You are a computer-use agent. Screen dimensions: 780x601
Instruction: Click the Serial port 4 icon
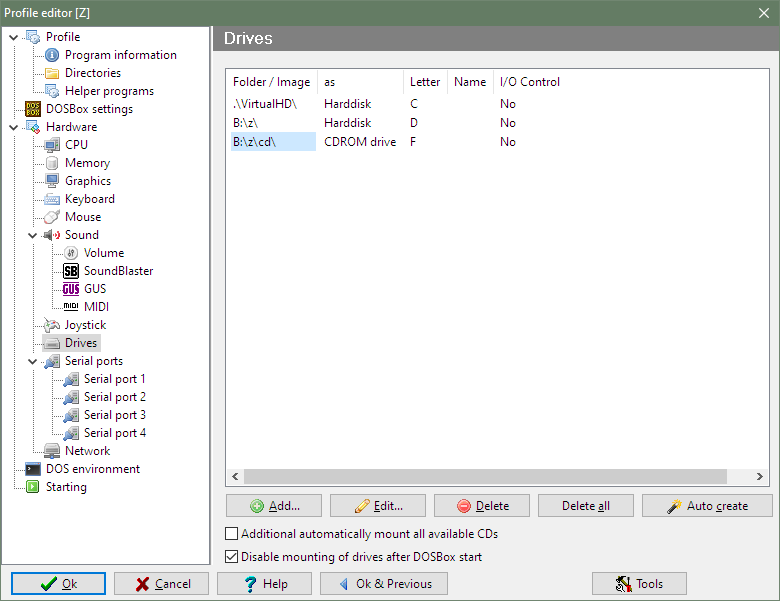(71, 433)
